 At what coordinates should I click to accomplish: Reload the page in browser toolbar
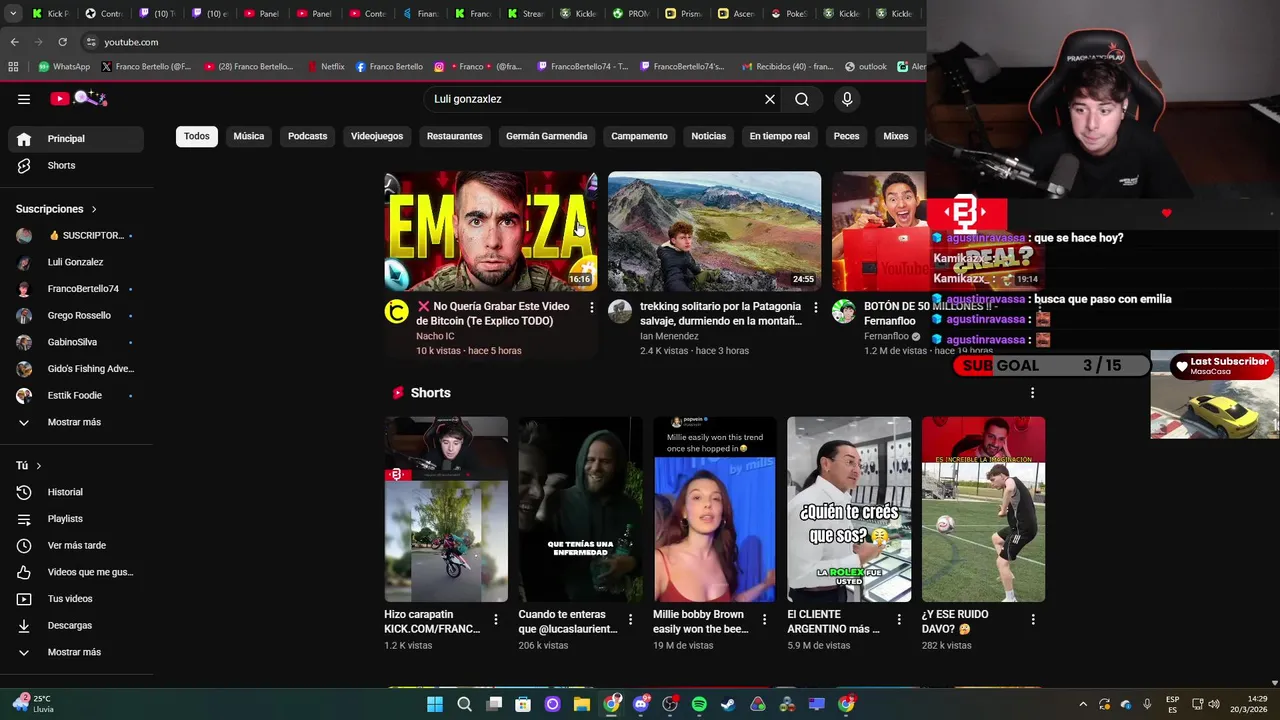(x=62, y=42)
